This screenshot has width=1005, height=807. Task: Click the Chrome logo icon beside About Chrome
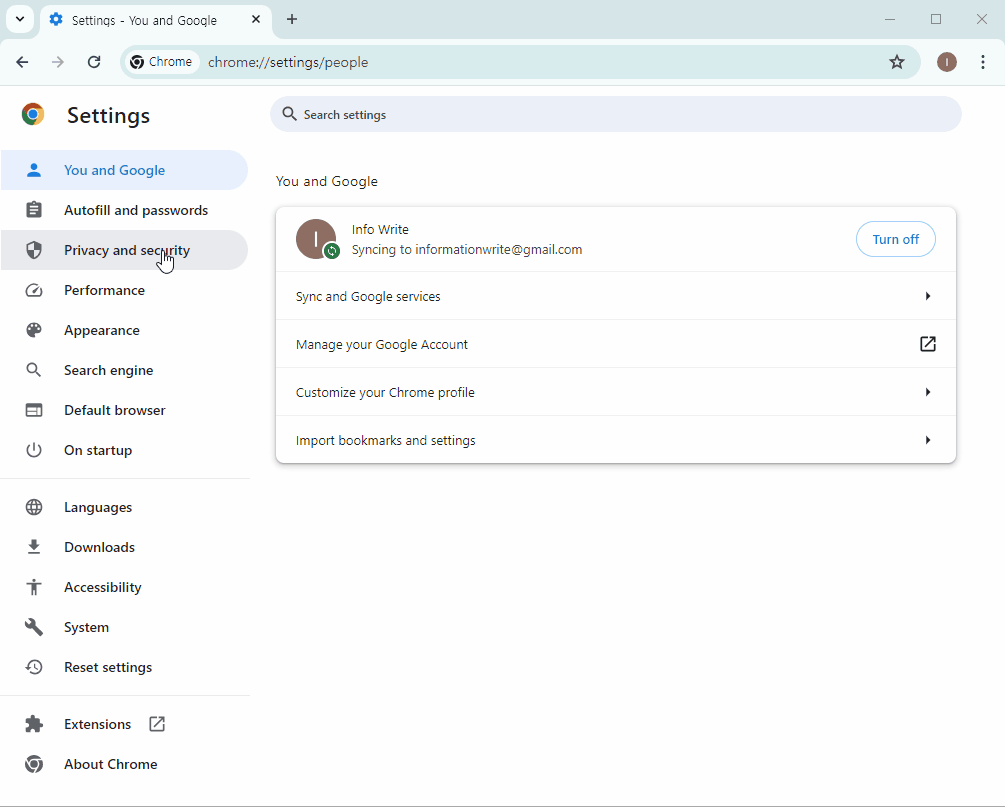pos(34,764)
